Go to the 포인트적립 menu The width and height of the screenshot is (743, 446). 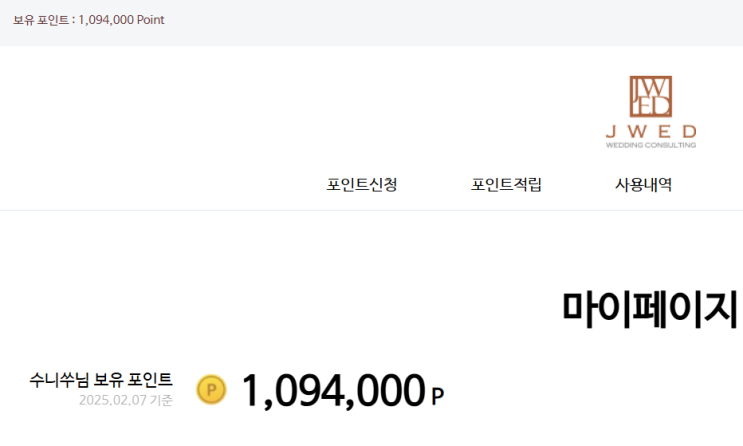(x=506, y=185)
